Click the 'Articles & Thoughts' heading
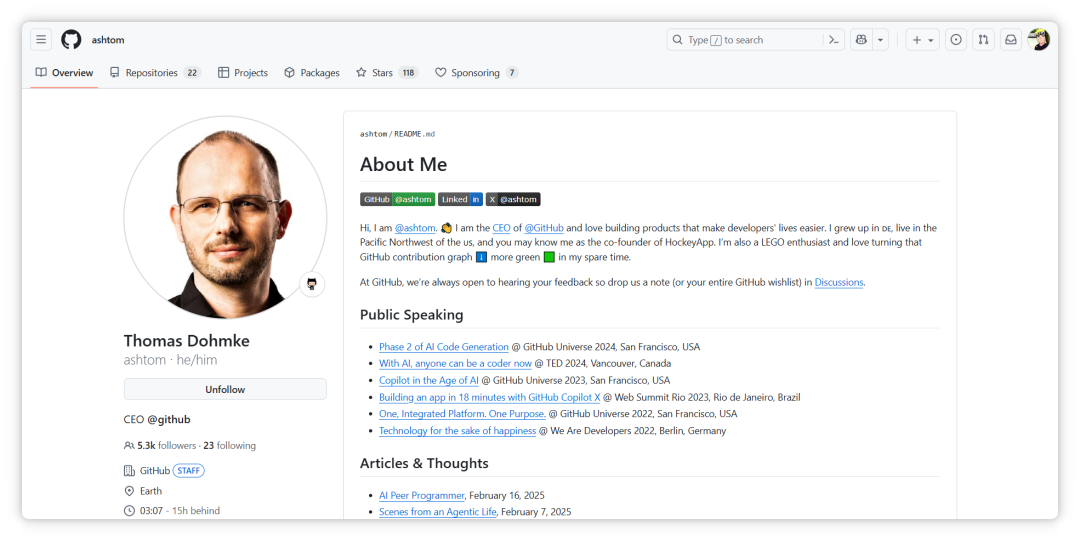The height and width of the screenshot is (541, 1080). click(x=424, y=463)
